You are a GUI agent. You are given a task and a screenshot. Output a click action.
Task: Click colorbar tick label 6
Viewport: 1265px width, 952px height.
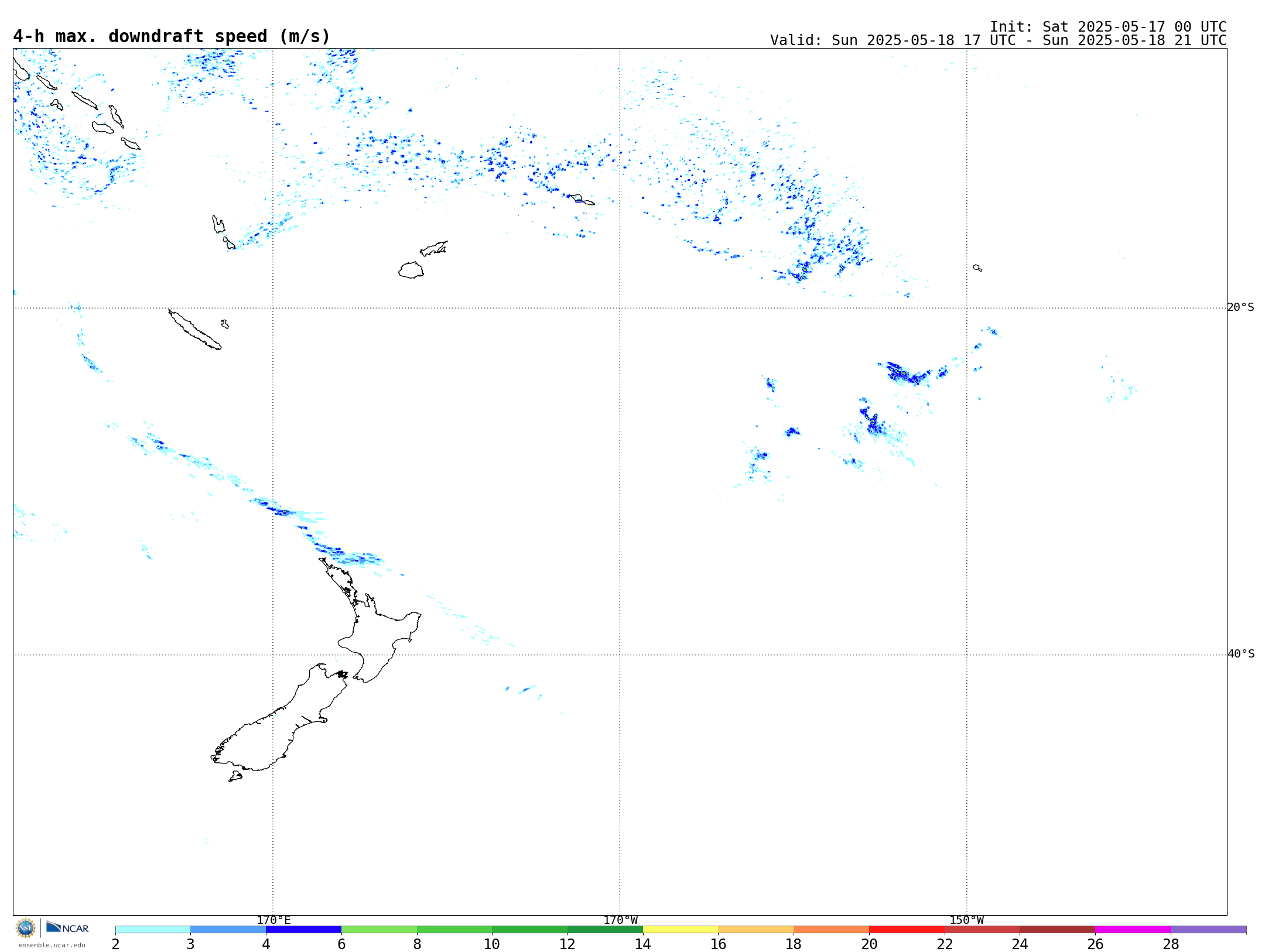tap(341, 944)
